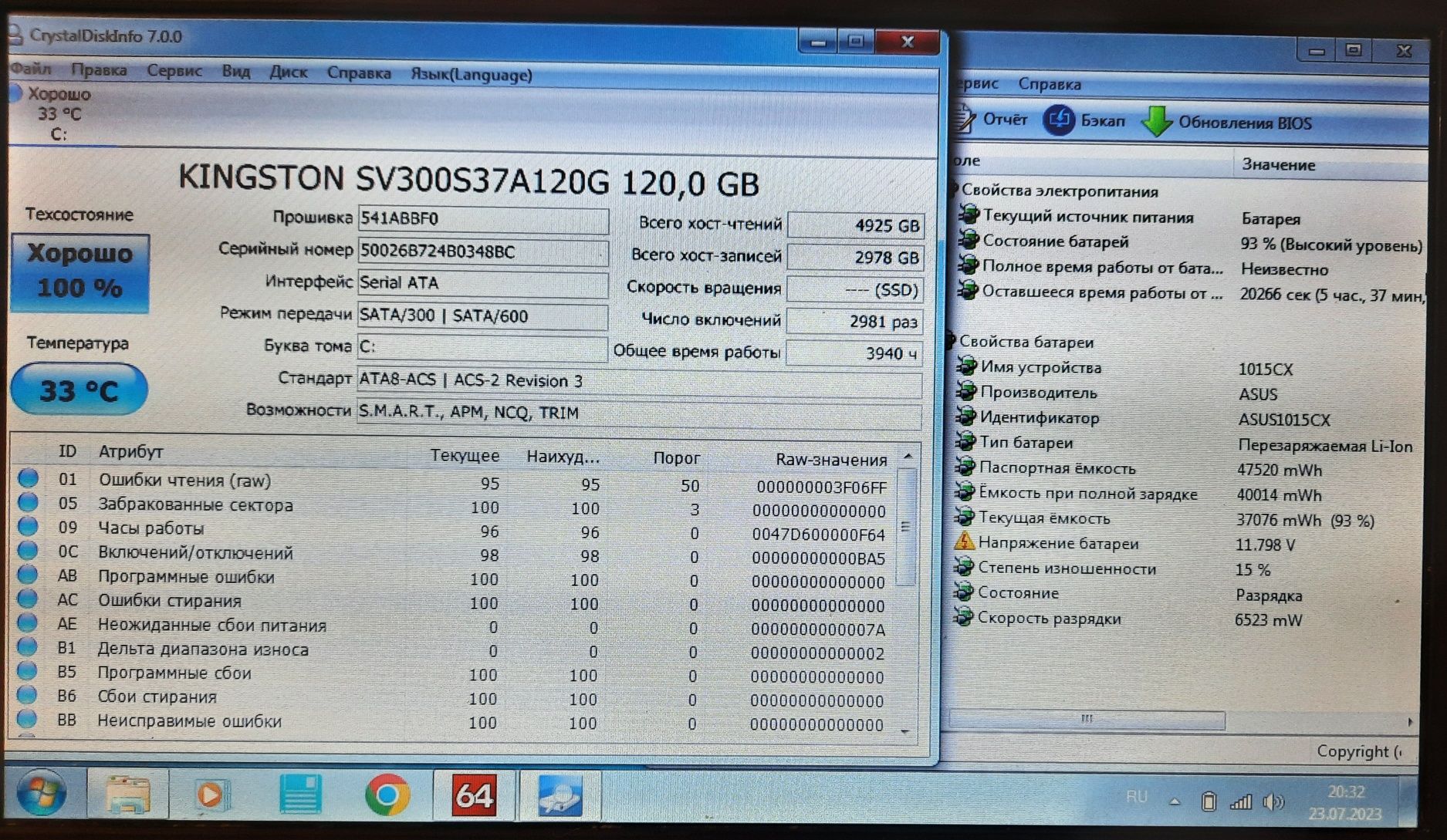Image resolution: width=1447 pixels, height=840 pixels.
Task: Click the Raw-значения column header
Action: 831,460
